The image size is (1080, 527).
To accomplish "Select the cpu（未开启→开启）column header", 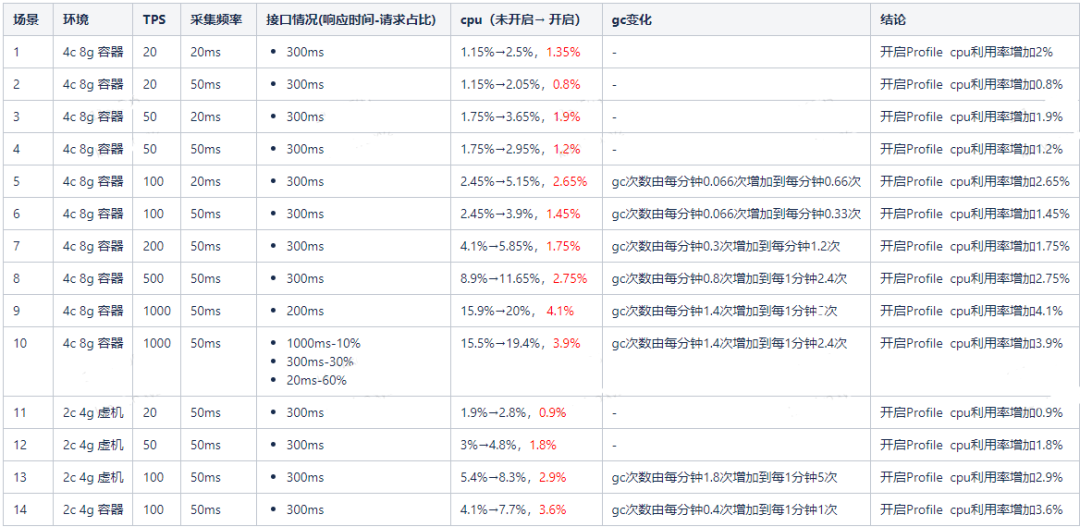I will tap(519, 19).
